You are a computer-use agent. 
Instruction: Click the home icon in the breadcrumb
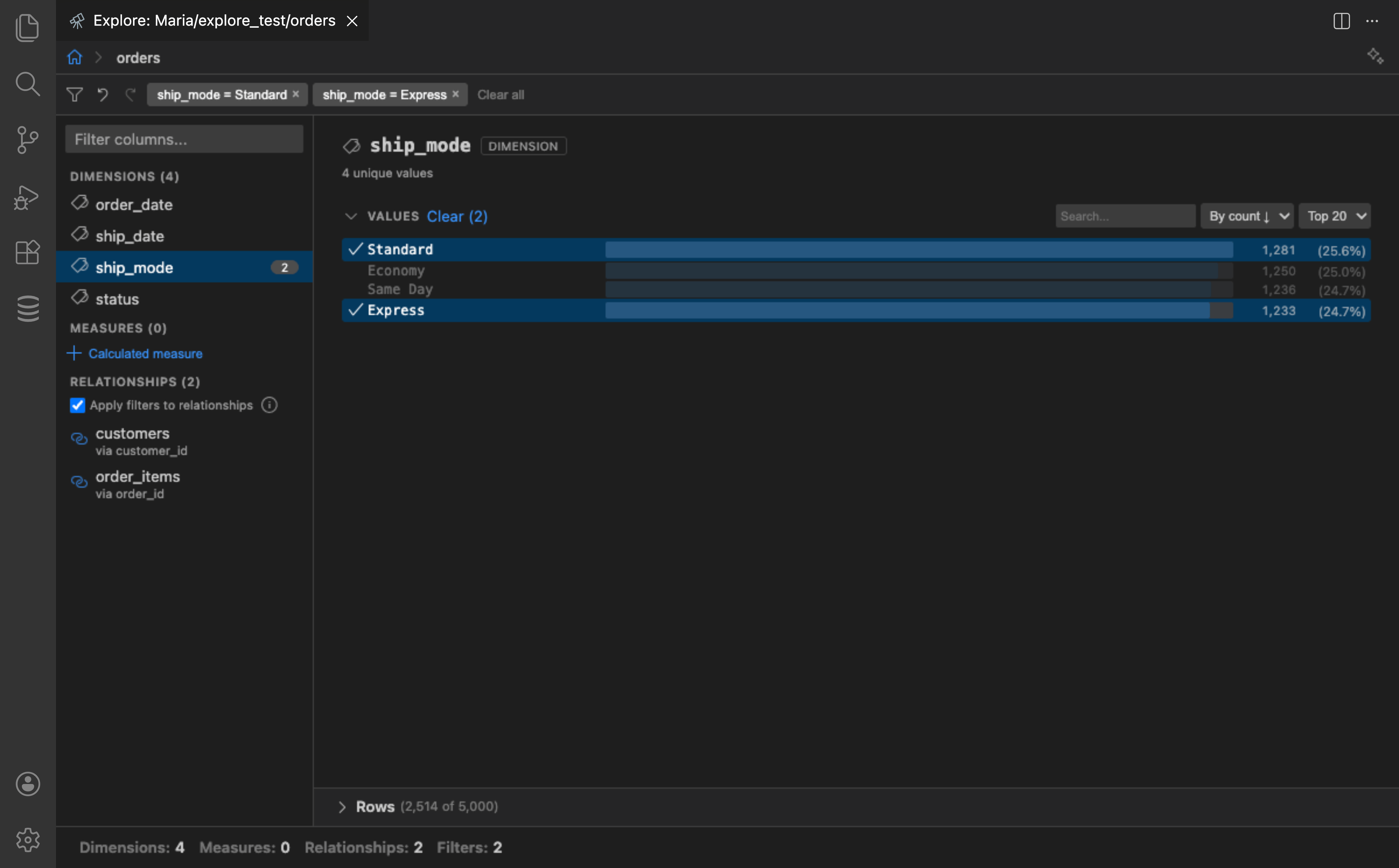point(75,57)
